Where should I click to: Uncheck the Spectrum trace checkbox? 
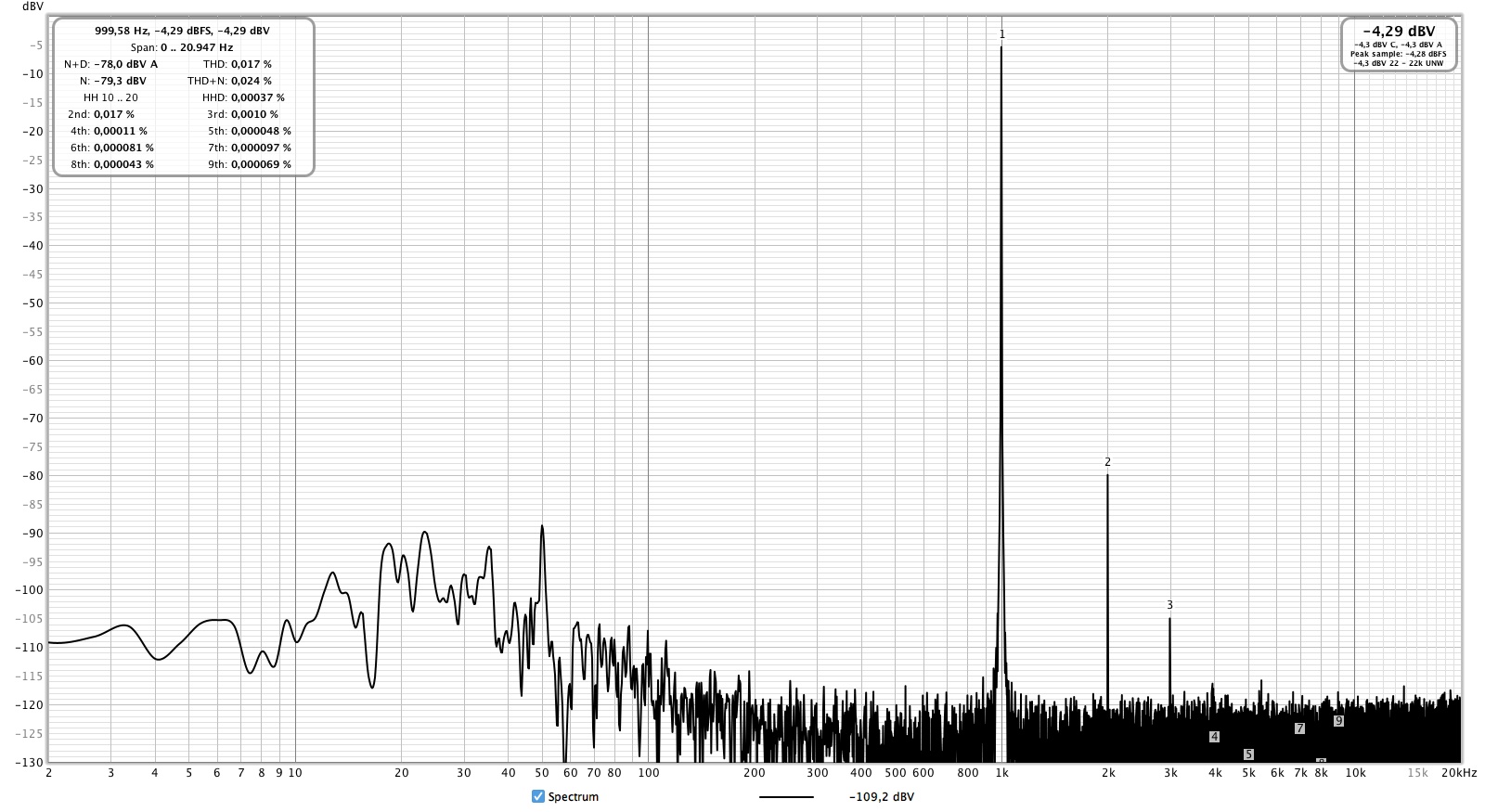538,796
